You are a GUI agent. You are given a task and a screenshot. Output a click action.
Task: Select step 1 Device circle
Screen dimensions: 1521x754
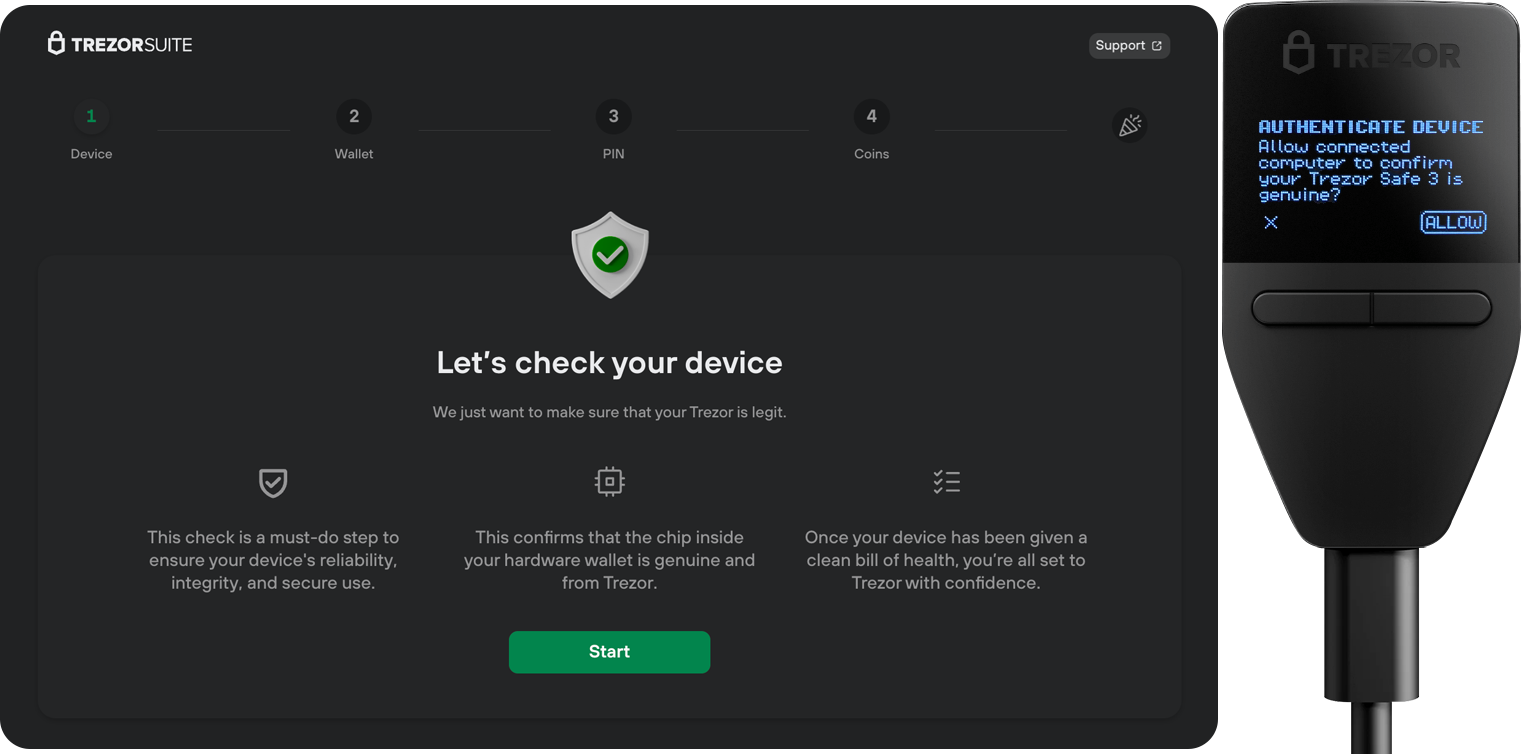91,117
